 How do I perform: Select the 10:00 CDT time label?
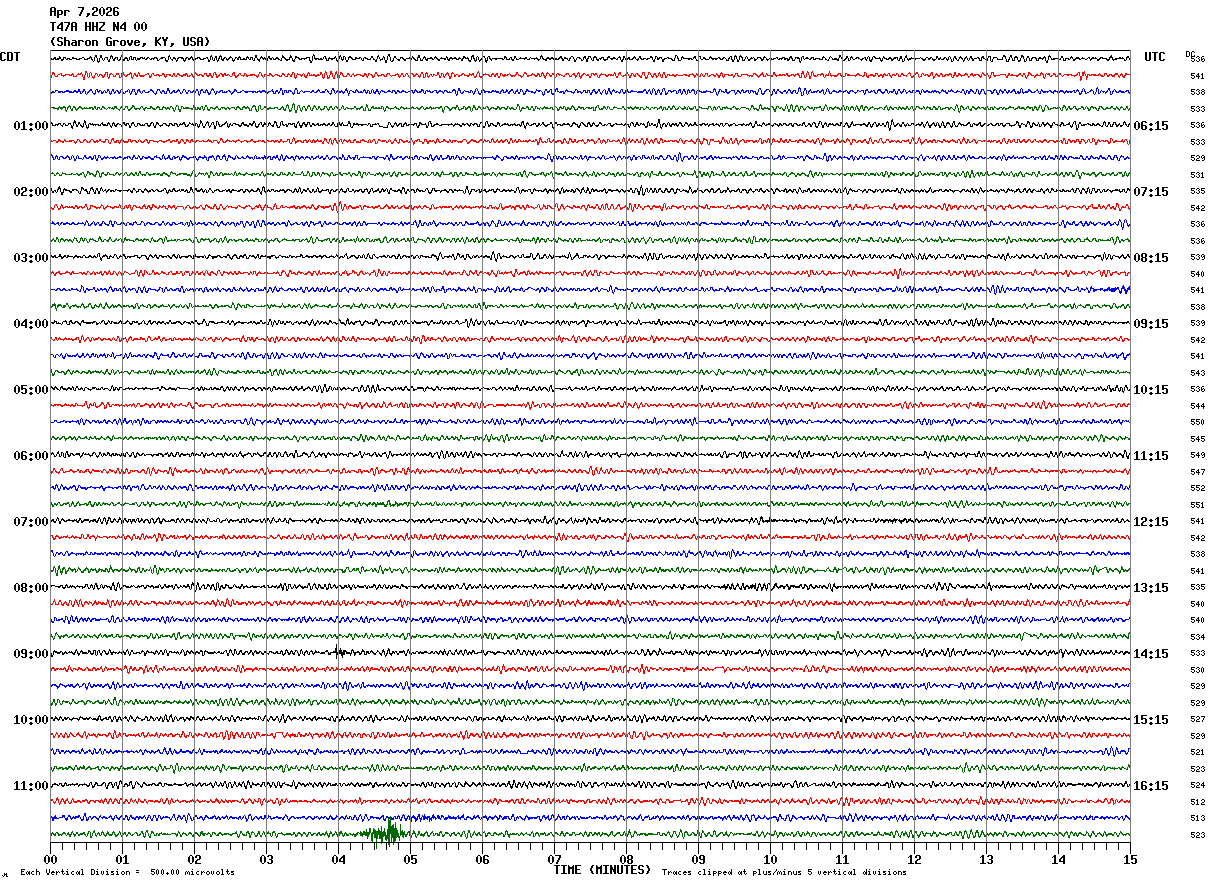(31, 720)
